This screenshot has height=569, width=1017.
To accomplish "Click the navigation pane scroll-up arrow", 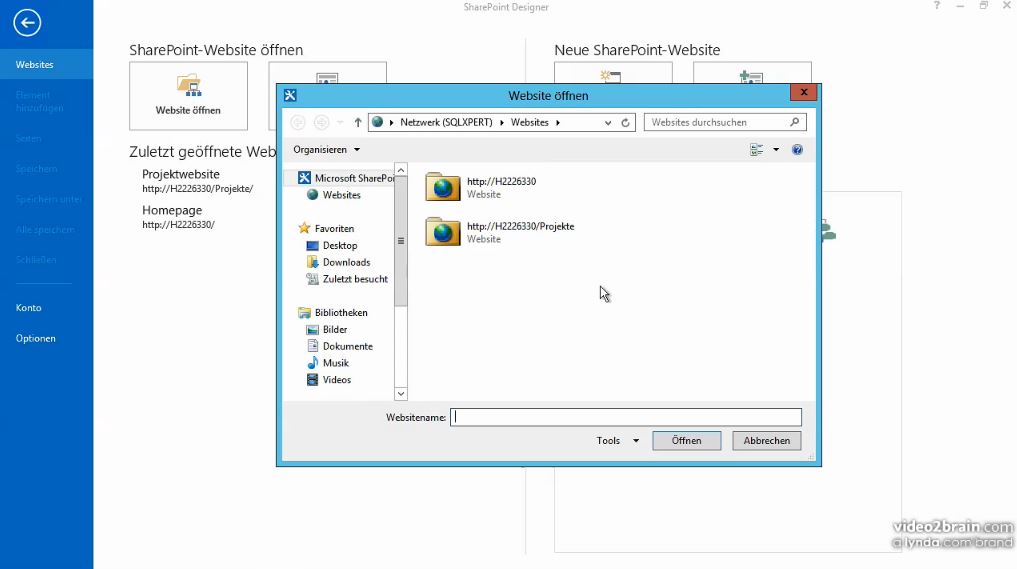I will pos(401,170).
